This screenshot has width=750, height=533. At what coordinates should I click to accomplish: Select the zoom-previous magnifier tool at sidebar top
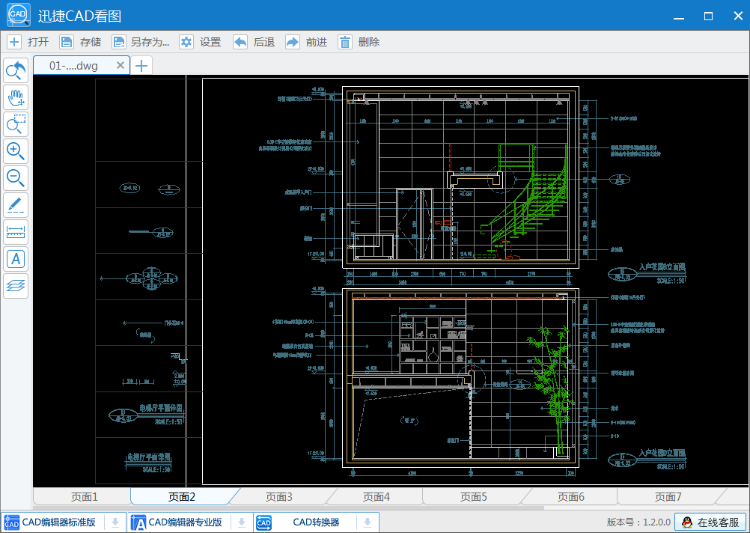tap(16, 71)
